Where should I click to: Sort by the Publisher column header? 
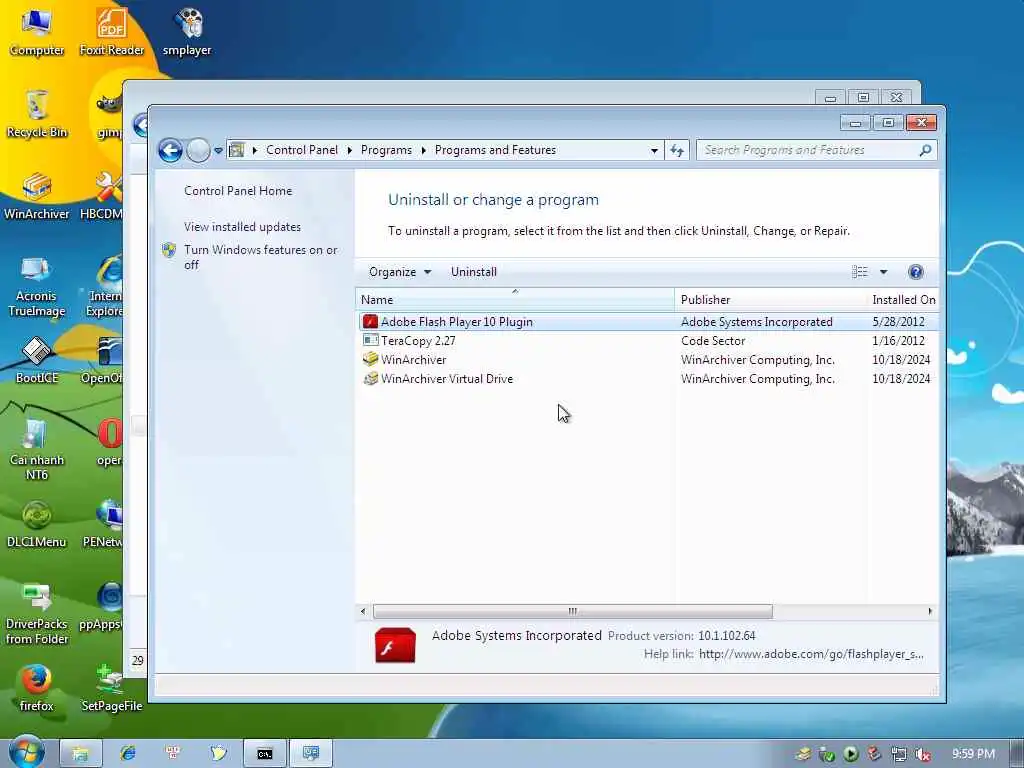pos(771,299)
